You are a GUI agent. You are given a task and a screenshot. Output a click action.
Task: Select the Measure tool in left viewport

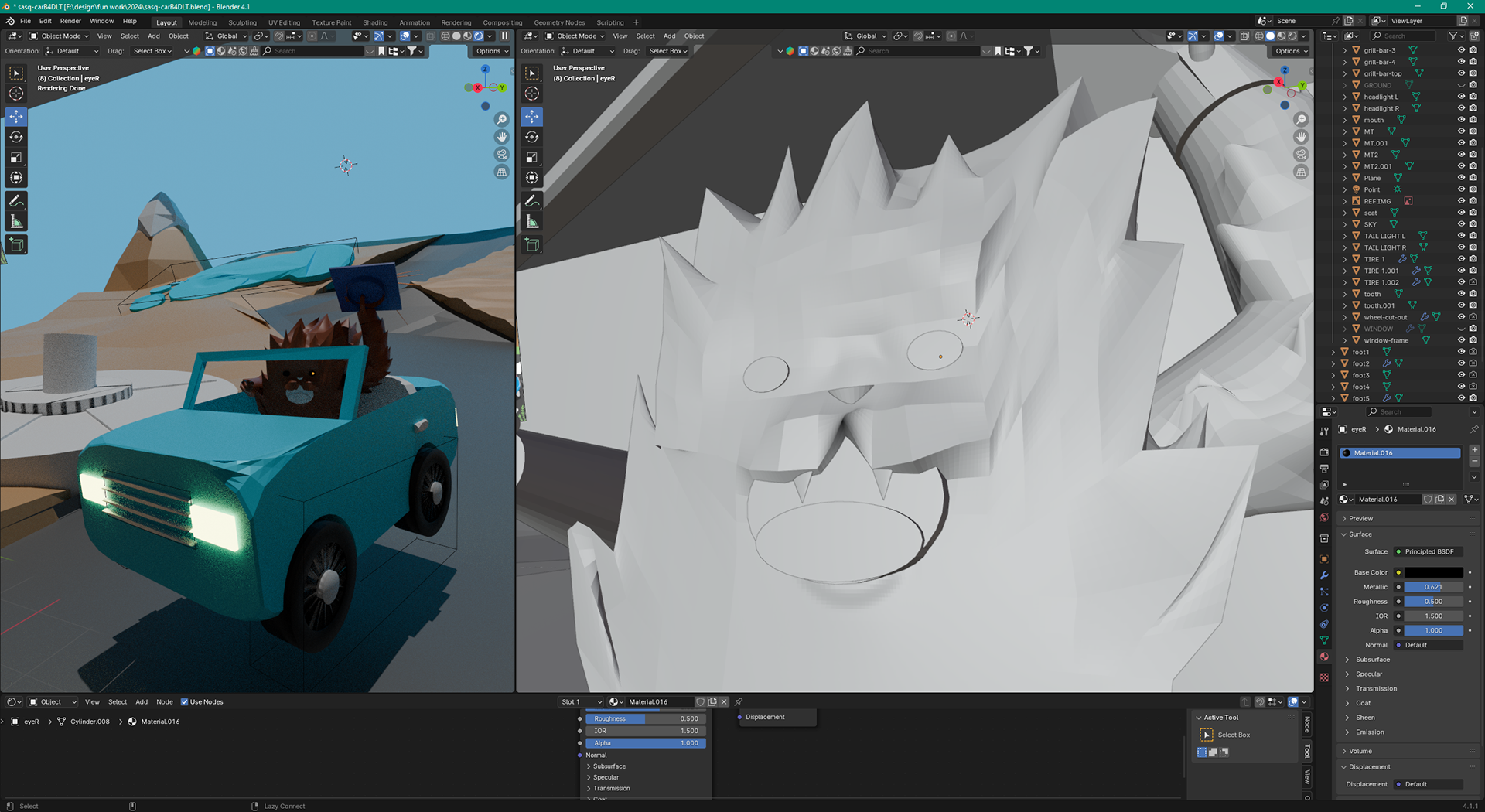point(16,222)
